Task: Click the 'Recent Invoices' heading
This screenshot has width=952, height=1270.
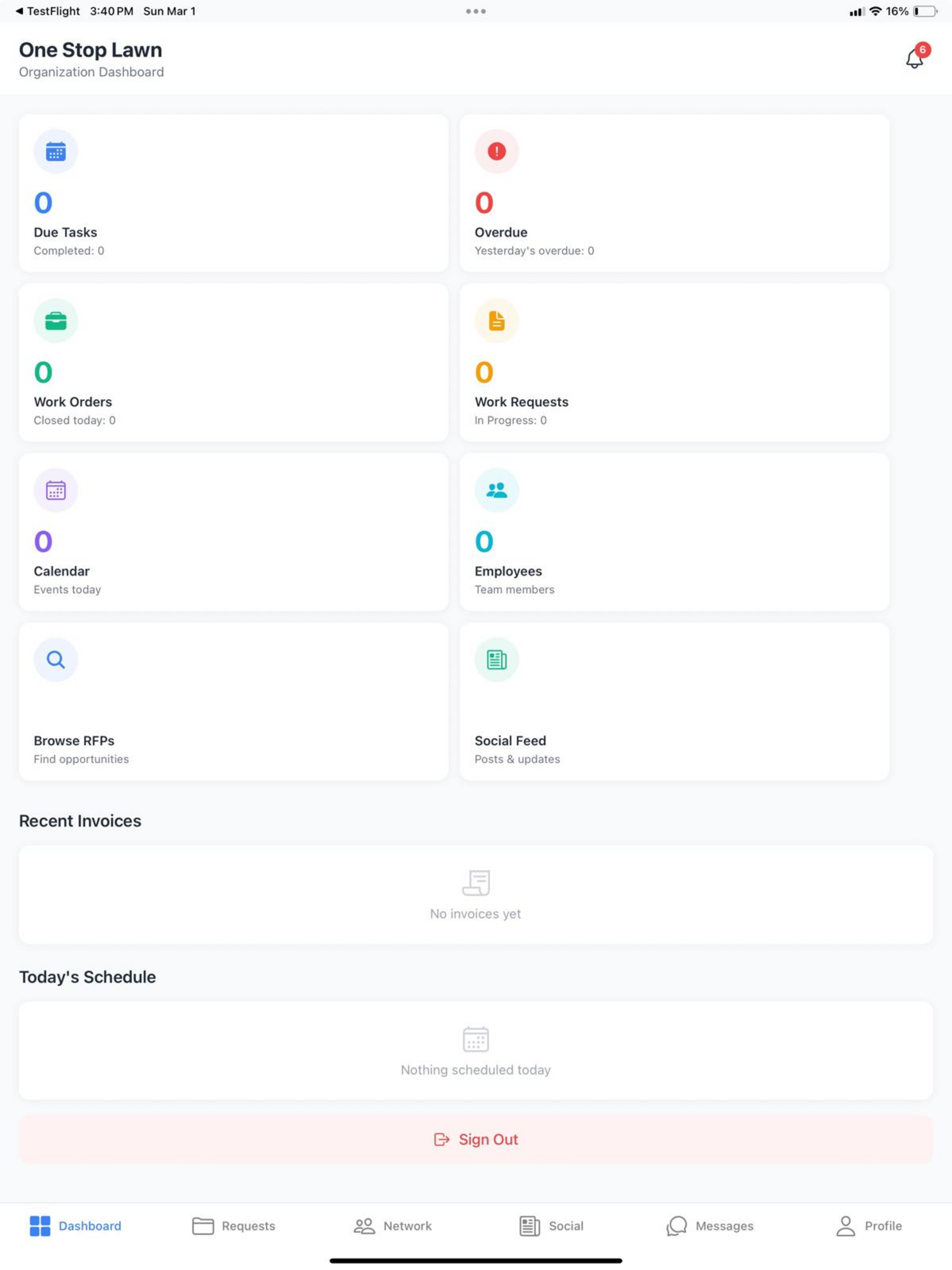Action: pos(80,821)
